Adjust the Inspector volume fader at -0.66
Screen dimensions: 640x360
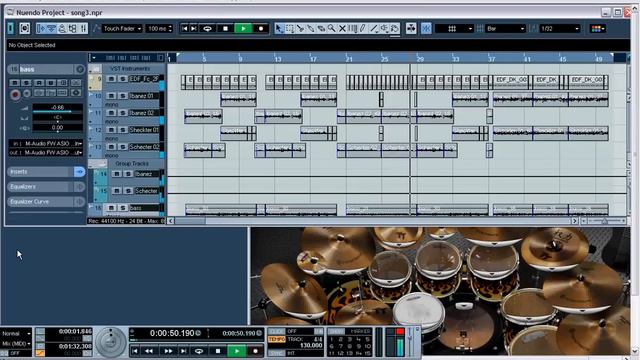pos(58,108)
